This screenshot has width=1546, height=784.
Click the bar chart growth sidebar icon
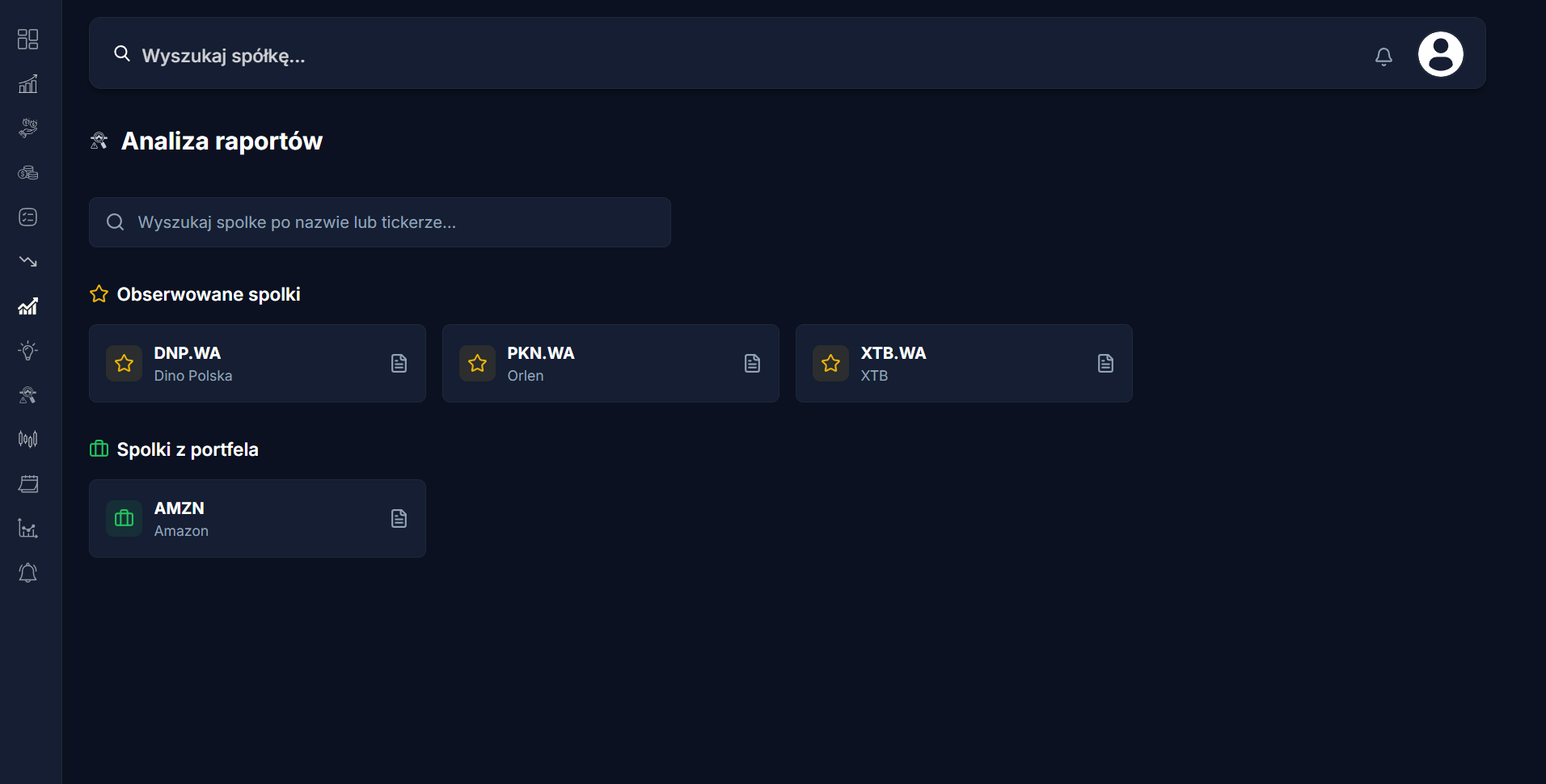pos(28,84)
